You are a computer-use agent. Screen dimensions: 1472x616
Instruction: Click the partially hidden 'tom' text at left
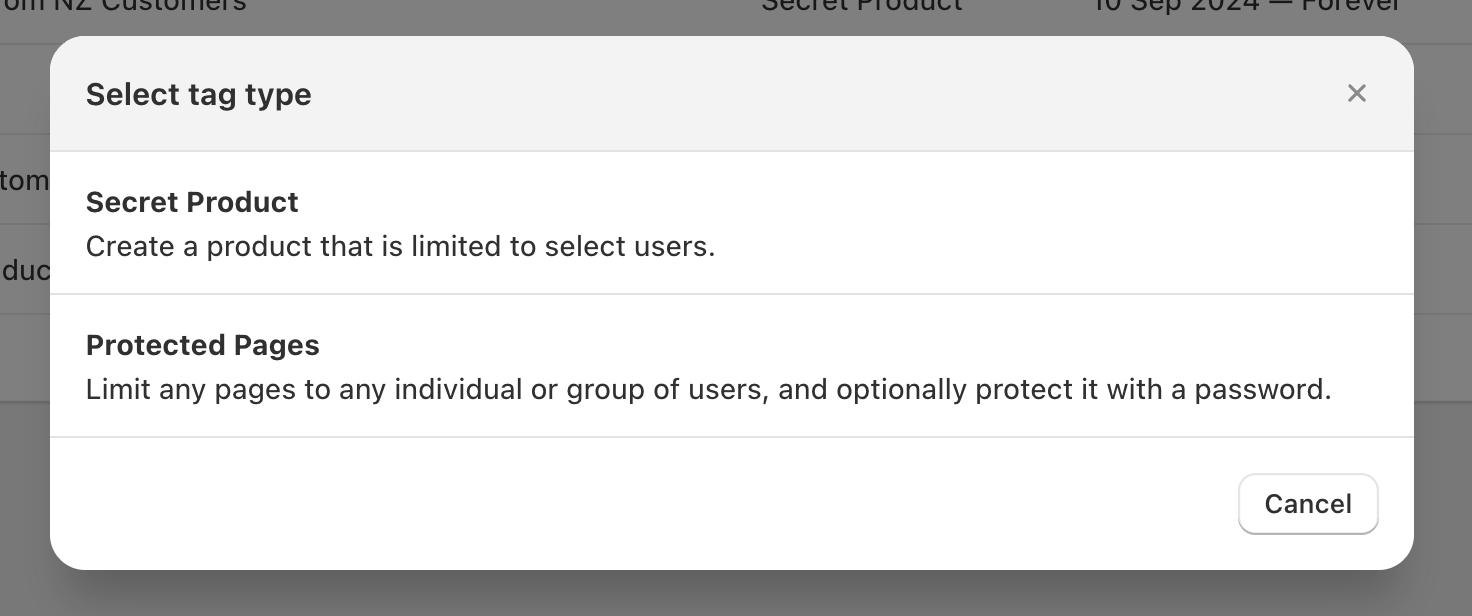pyautogui.click(x=24, y=181)
